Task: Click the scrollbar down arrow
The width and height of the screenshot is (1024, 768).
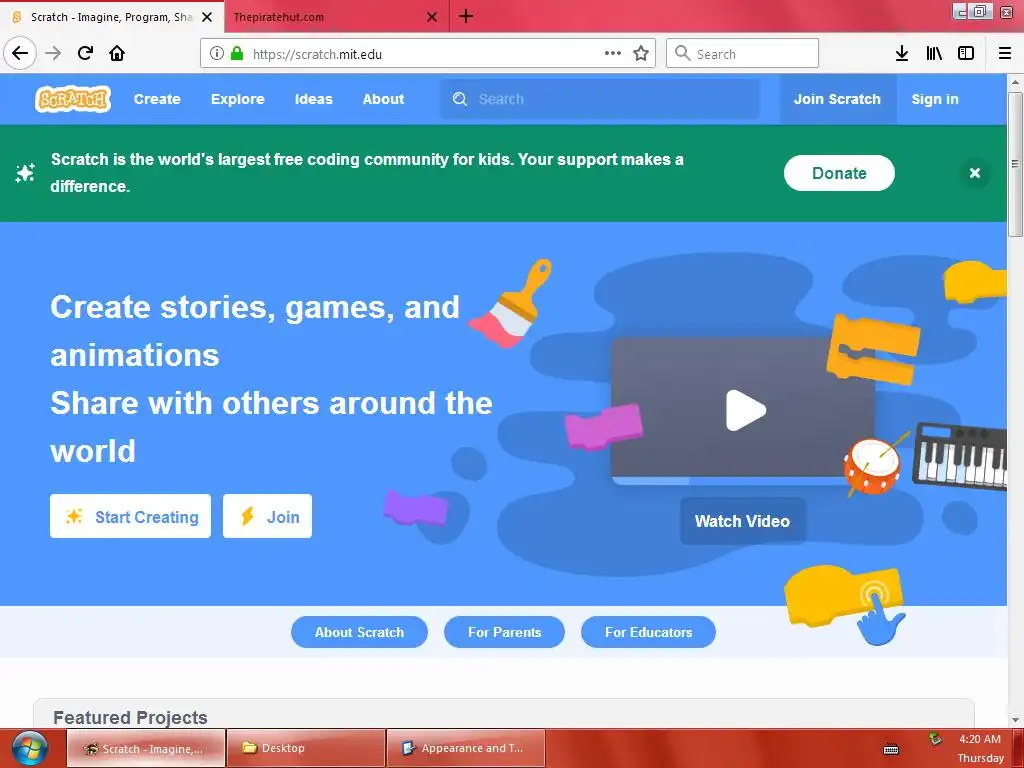Action: pos(1015,720)
